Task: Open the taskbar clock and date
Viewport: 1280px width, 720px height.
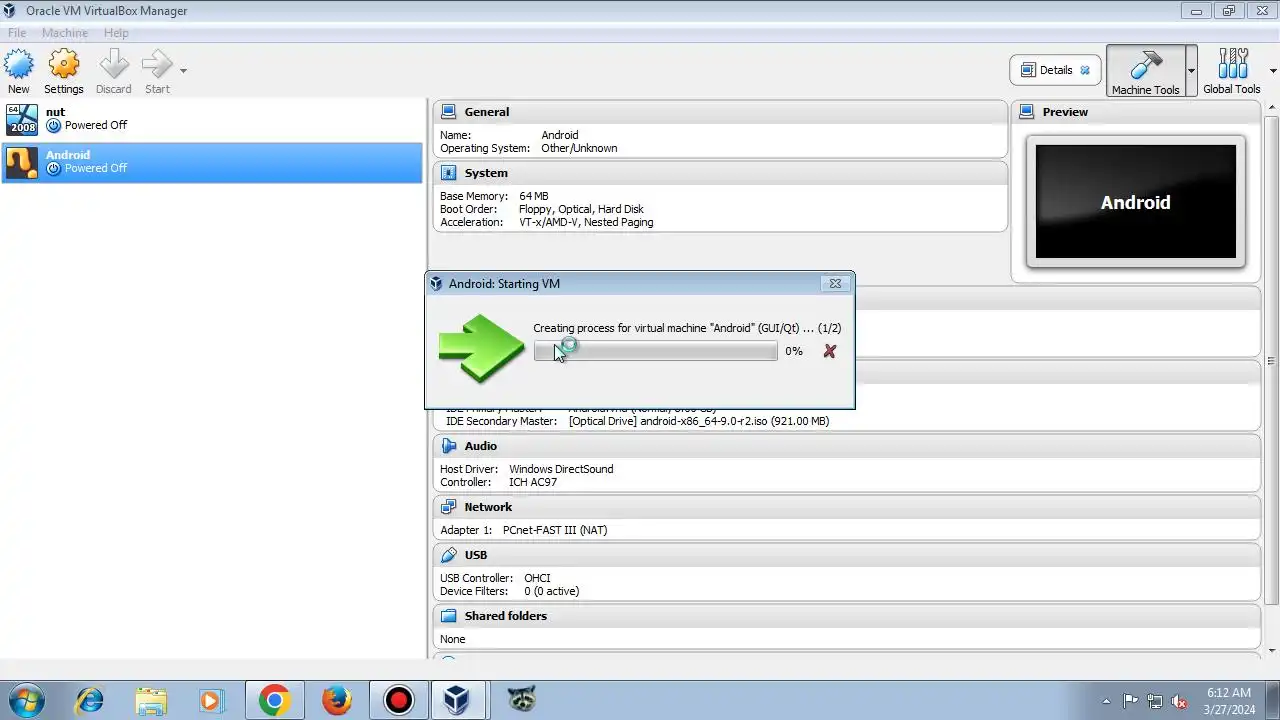Action: click(x=1228, y=700)
